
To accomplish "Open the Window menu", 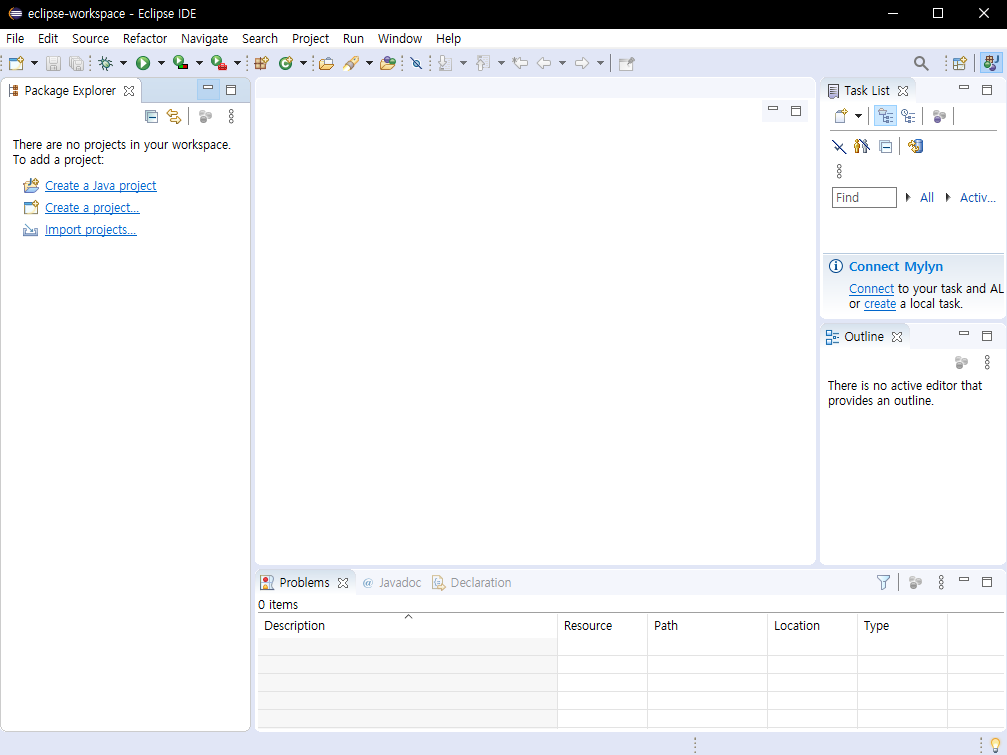I will (x=399, y=39).
